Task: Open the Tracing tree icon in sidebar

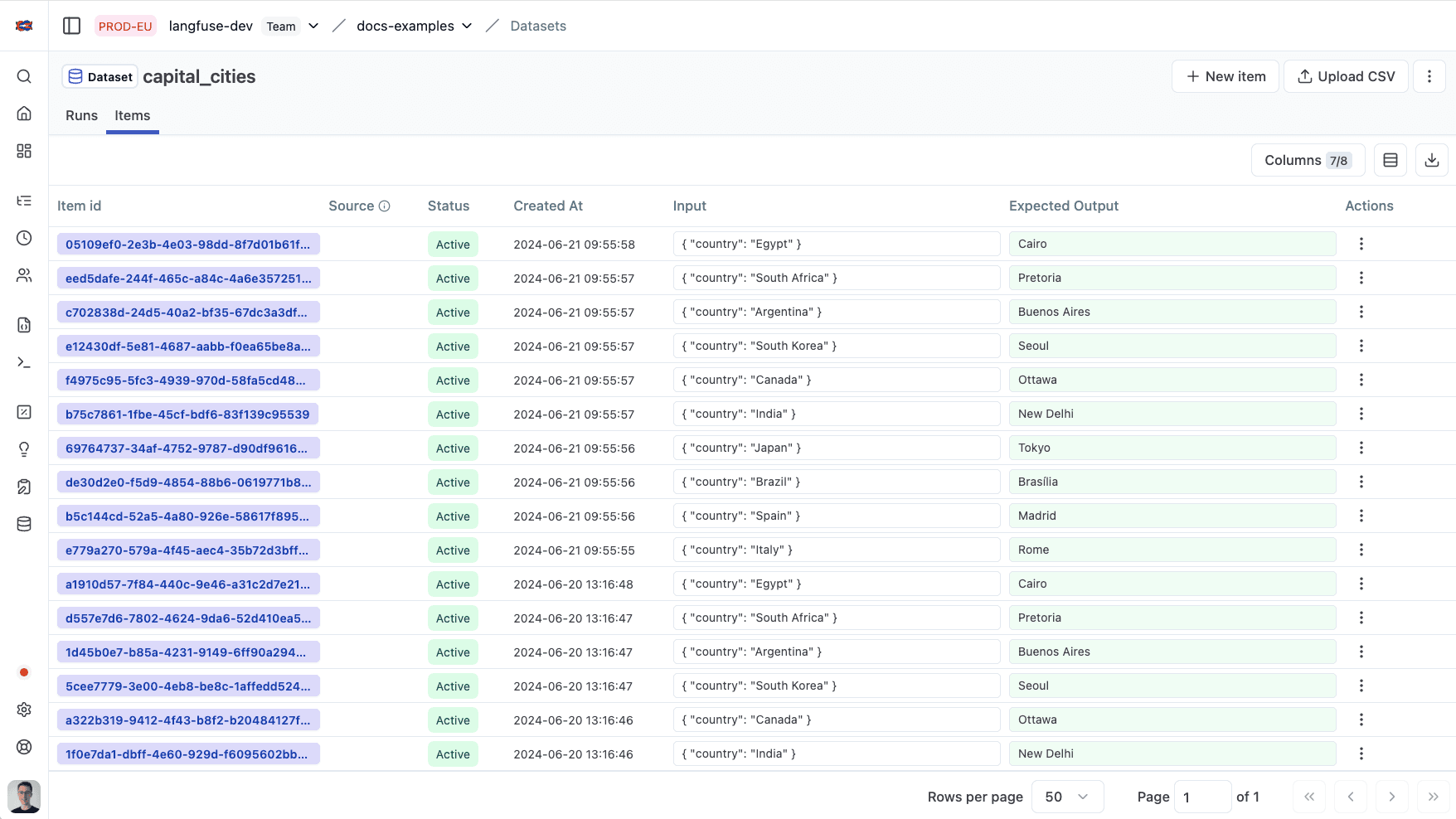Action: click(23, 200)
